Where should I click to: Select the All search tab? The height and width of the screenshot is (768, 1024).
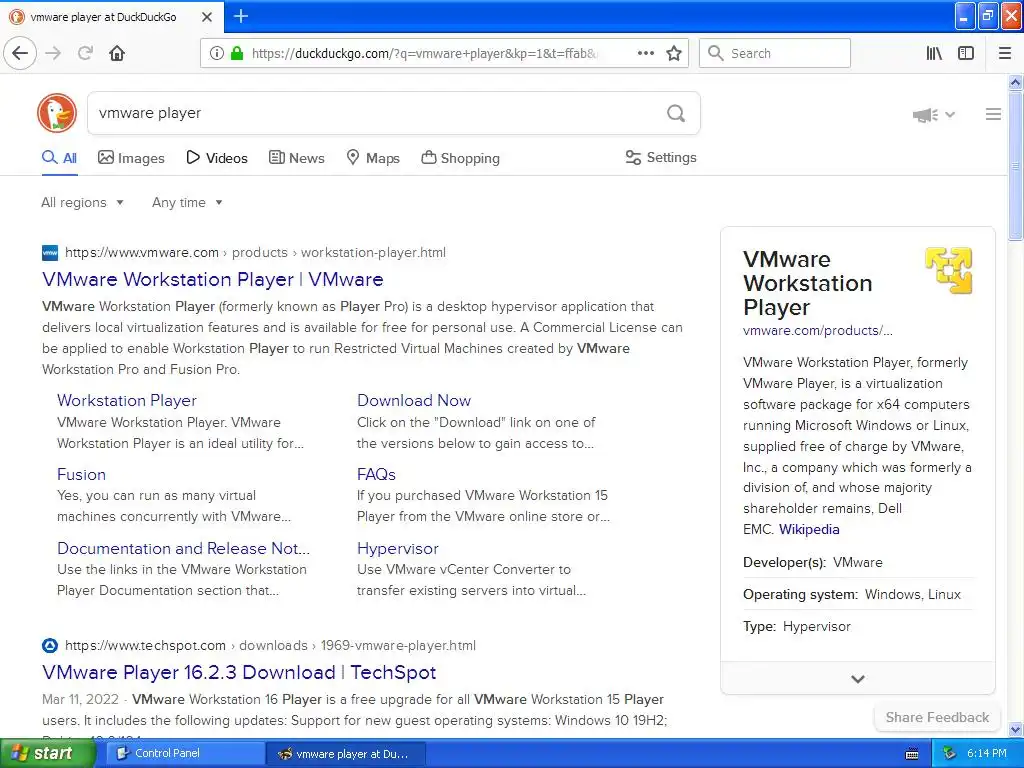pyautogui.click(x=59, y=158)
